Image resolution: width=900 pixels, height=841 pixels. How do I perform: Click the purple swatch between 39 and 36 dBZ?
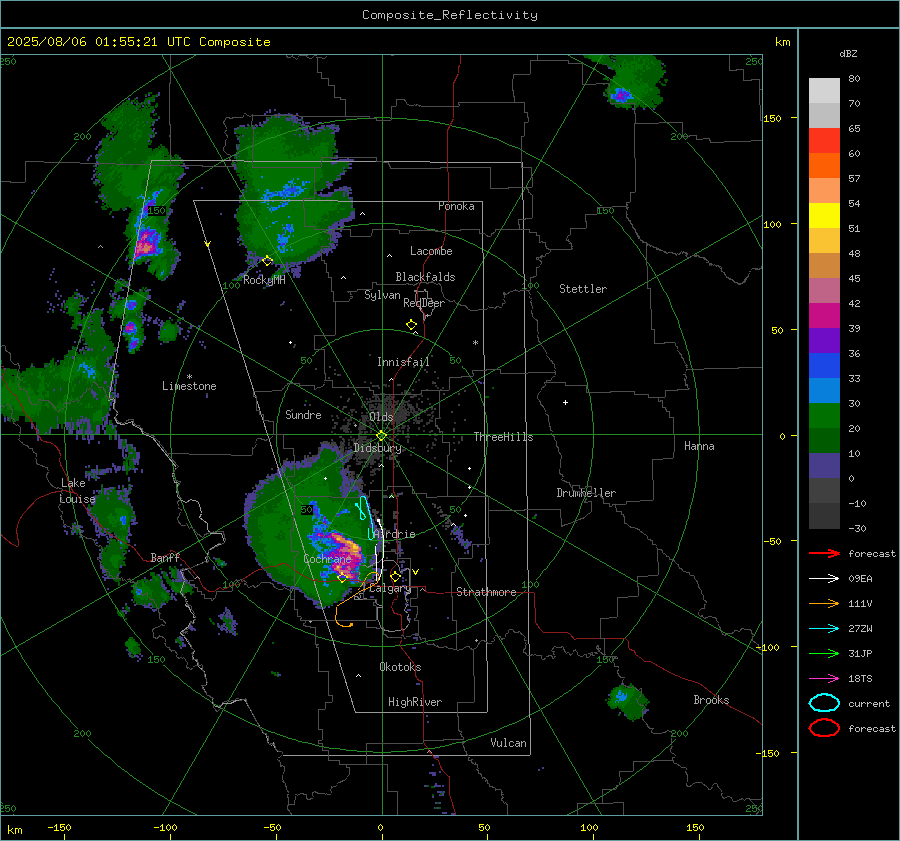[824, 340]
